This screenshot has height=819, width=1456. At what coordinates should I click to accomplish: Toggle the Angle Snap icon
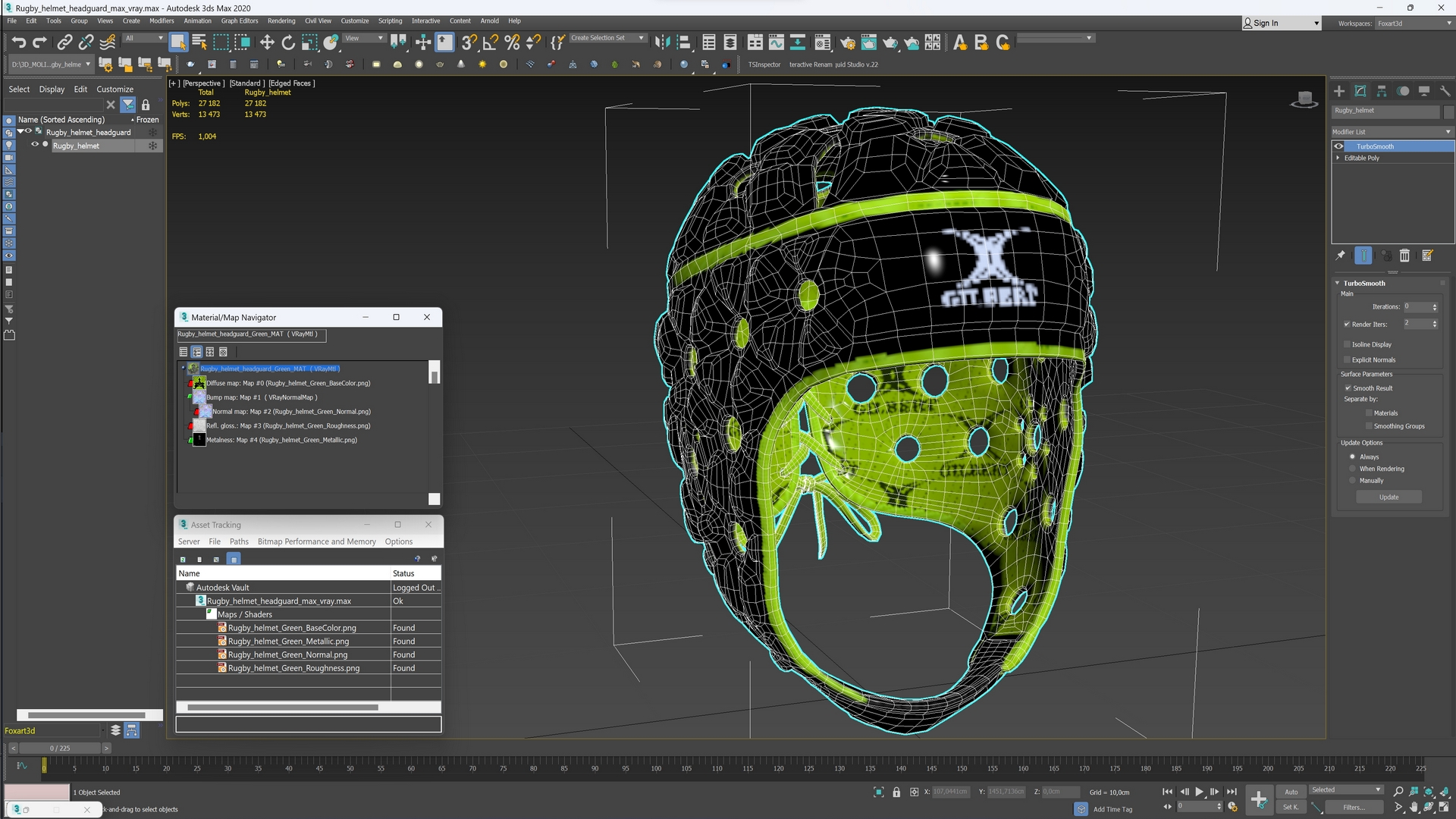[491, 42]
